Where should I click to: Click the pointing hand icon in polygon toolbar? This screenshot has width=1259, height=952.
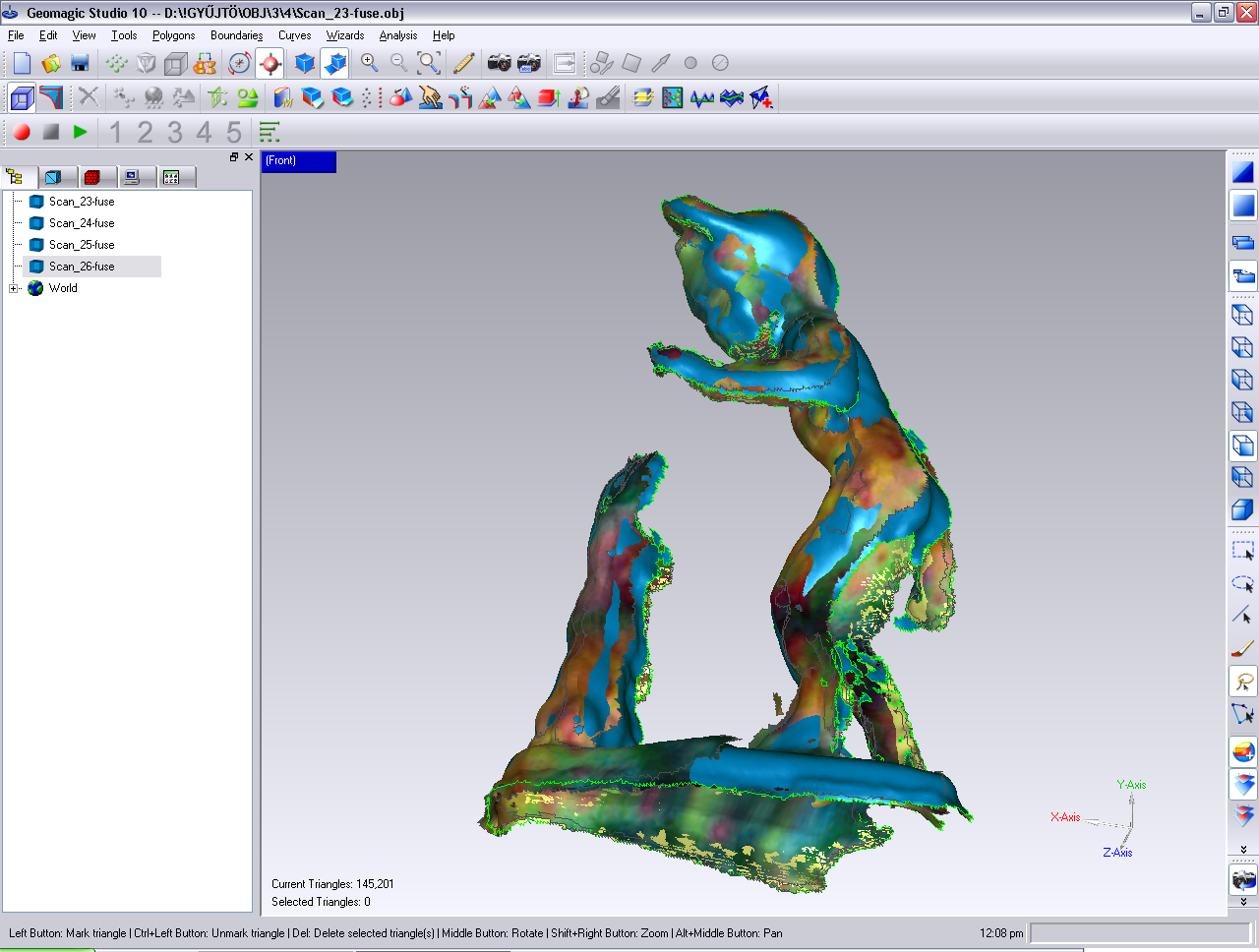click(x=430, y=97)
